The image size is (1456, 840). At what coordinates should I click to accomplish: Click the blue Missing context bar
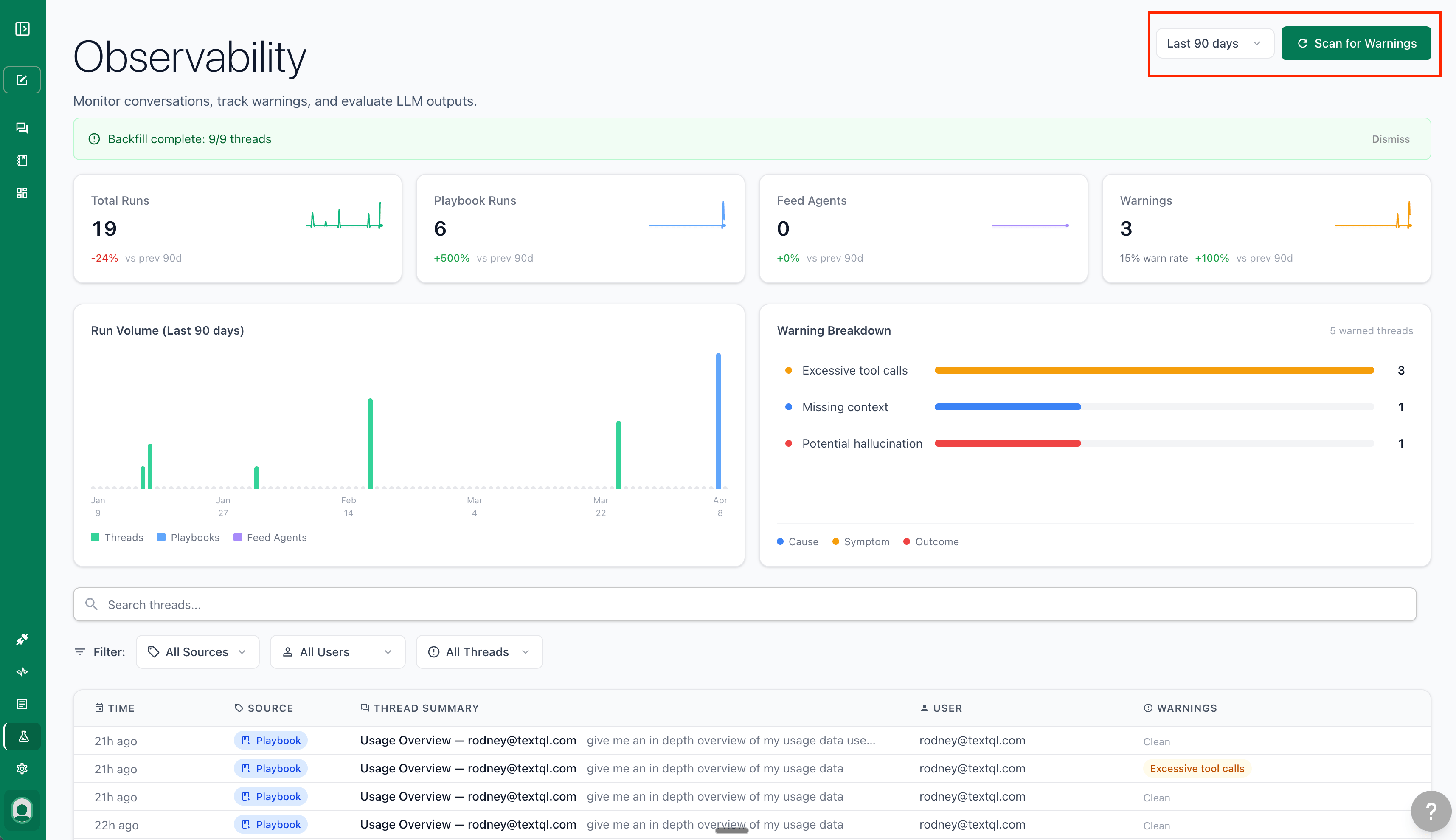(x=1007, y=407)
